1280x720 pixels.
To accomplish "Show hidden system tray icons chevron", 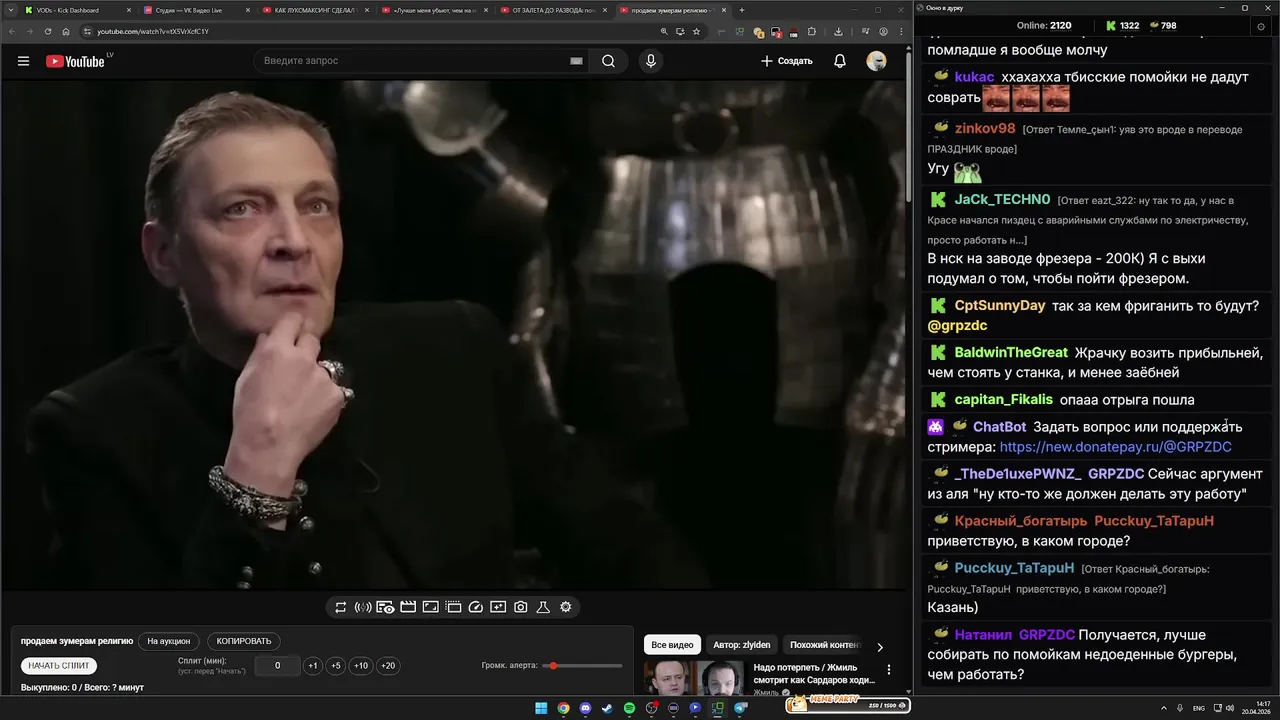I will 1164,708.
